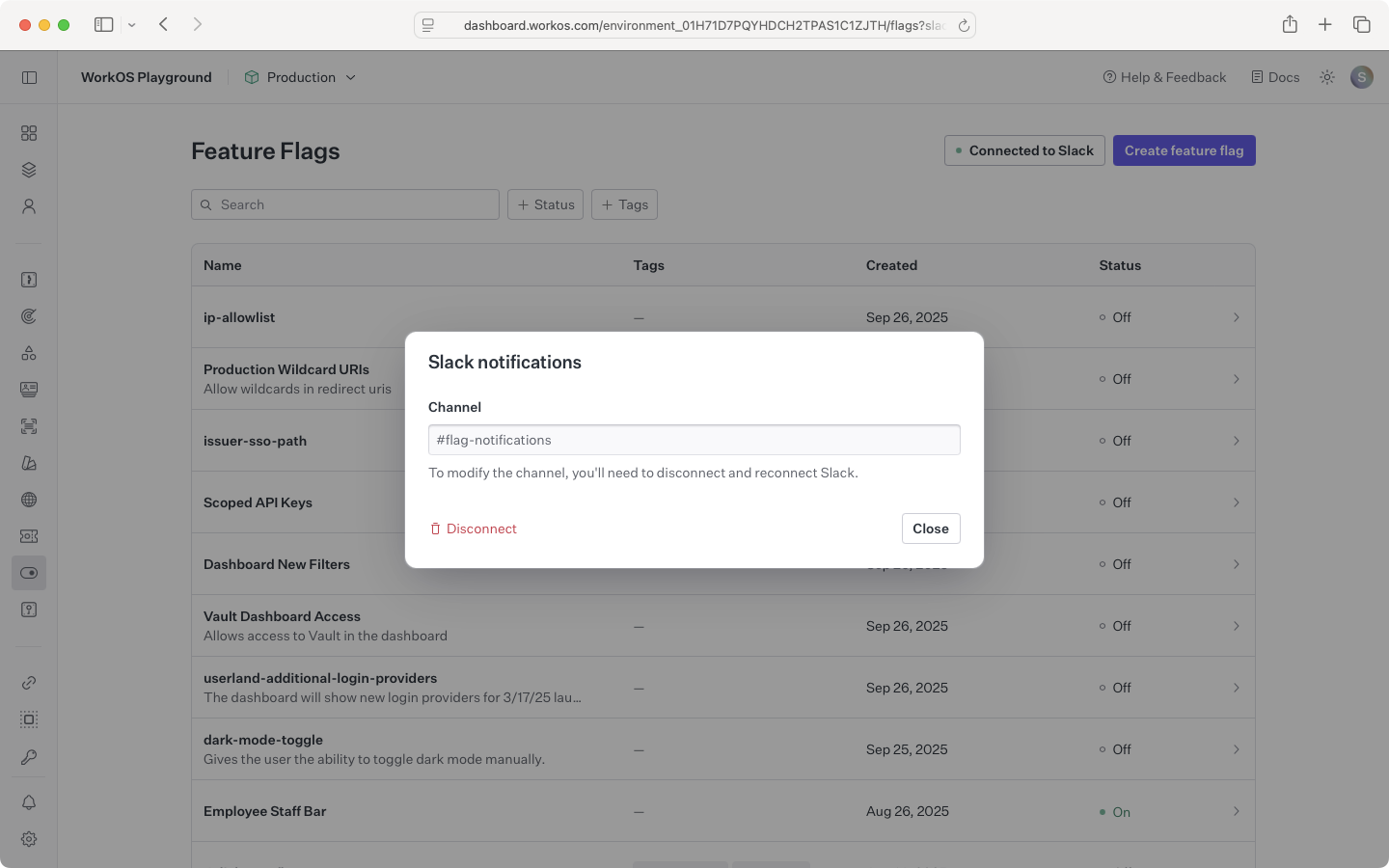Open the Docs link in header

pyautogui.click(x=1275, y=77)
